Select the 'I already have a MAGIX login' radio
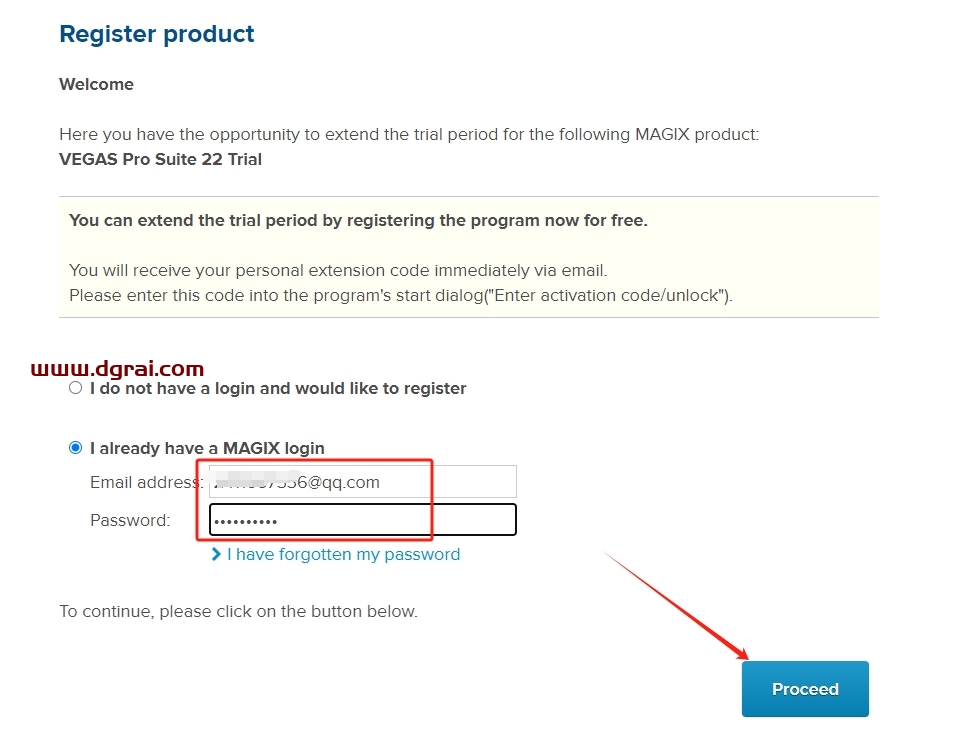Viewport: 957px width, 753px height. tap(75, 448)
